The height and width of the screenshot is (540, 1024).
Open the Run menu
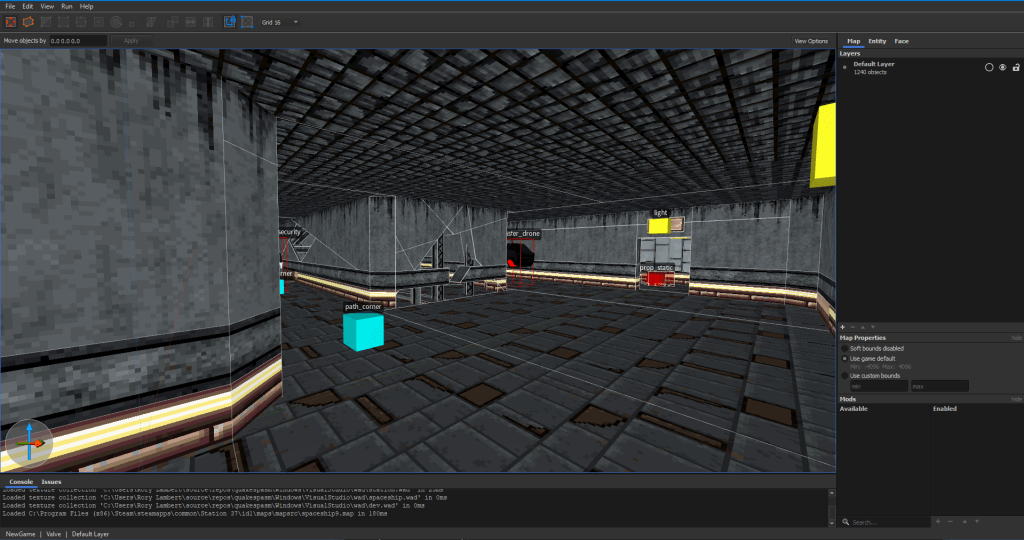pyautogui.click(x=67, y=6)
